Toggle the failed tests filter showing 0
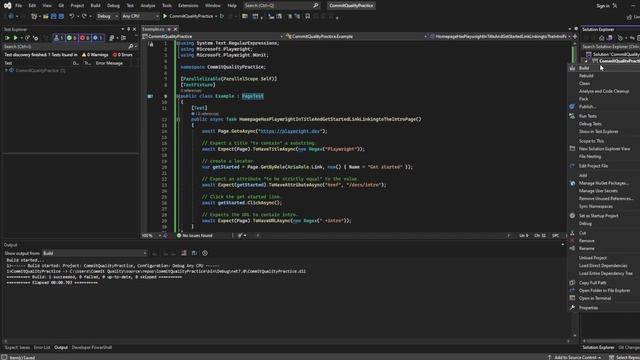The width and height of the screenshot is (640, 360). 84,38
